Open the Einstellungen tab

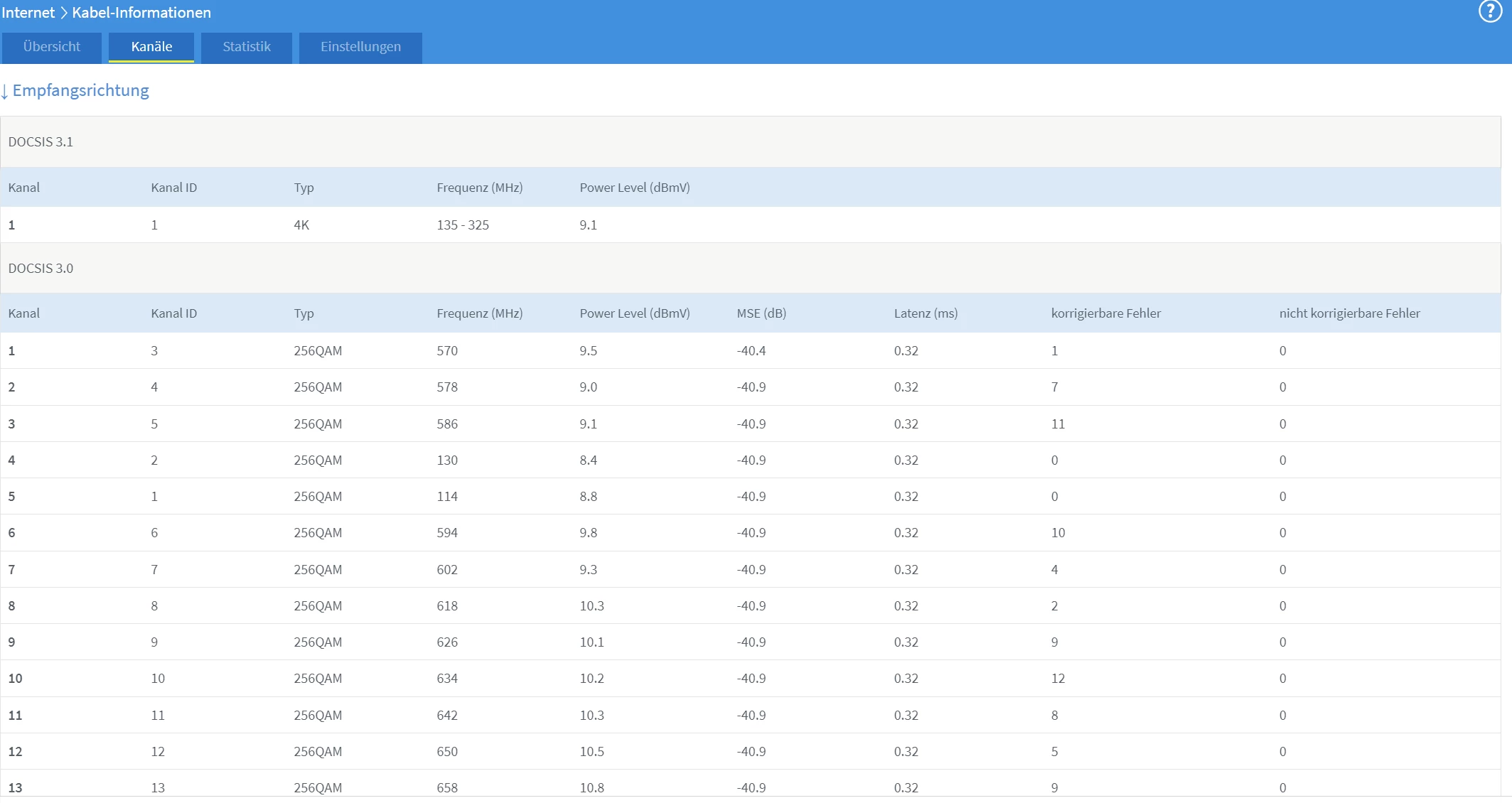[360, 47]
